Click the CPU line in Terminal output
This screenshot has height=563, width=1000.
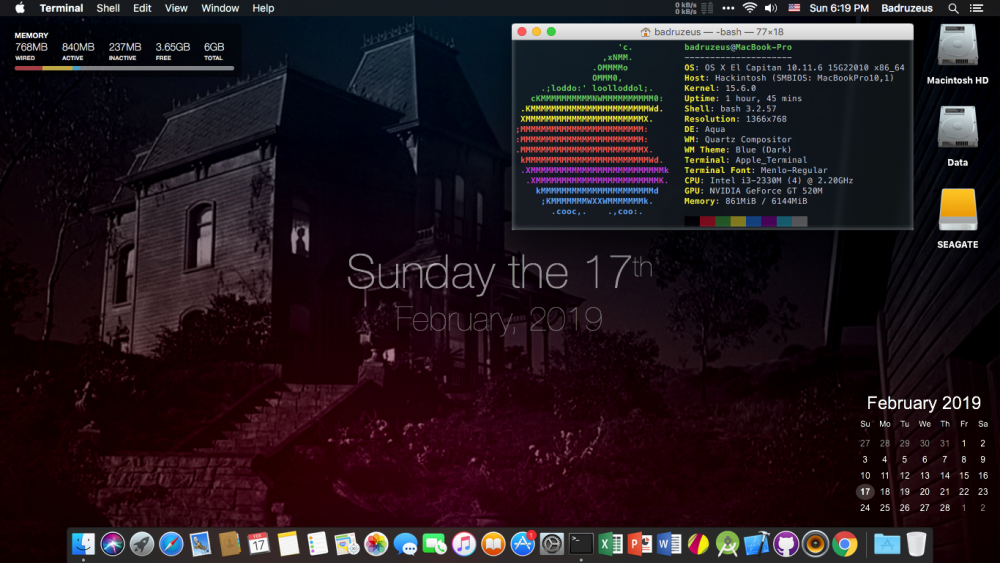click(x=768, y=180)
